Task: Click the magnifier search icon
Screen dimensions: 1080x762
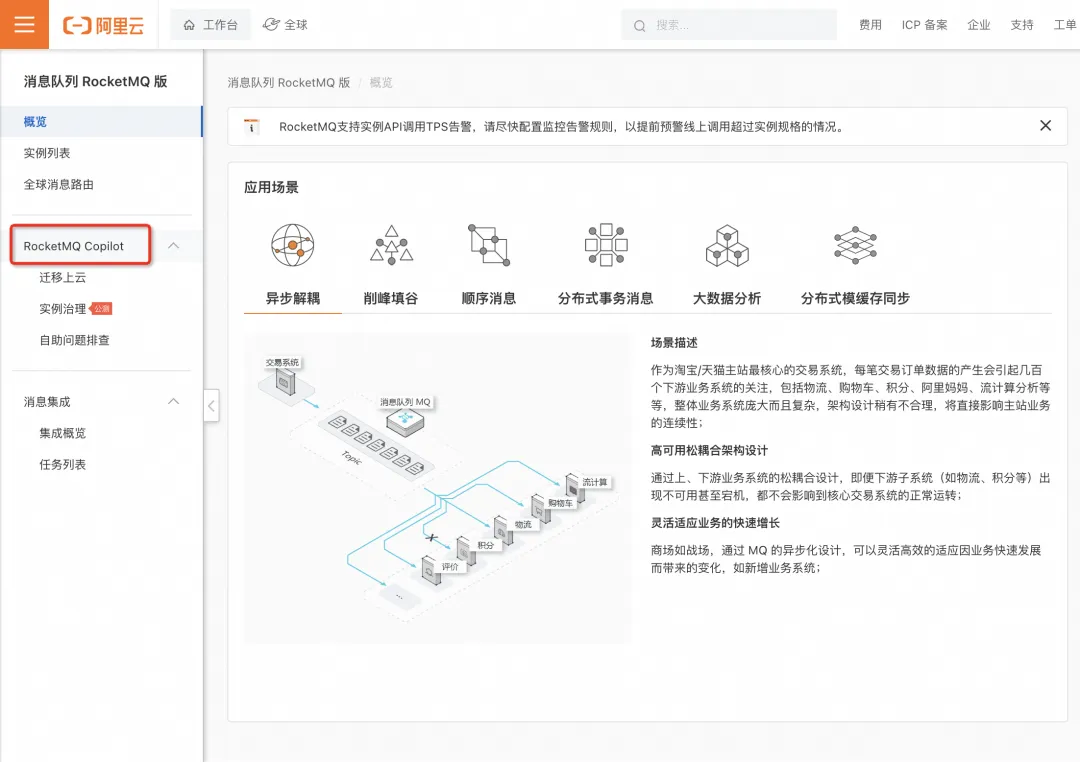Action: click(639, 25)
